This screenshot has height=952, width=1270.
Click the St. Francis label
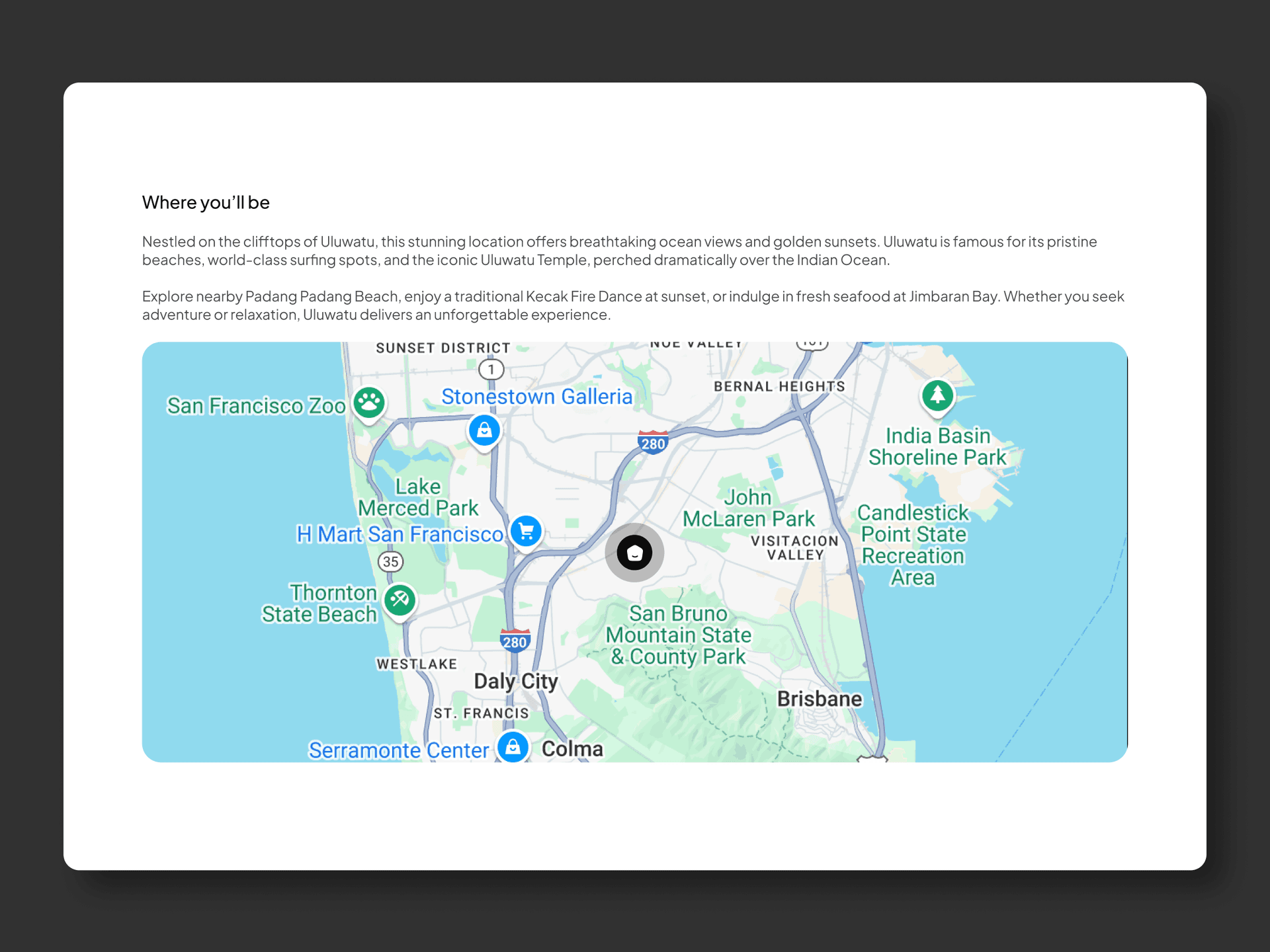point(482,713)
